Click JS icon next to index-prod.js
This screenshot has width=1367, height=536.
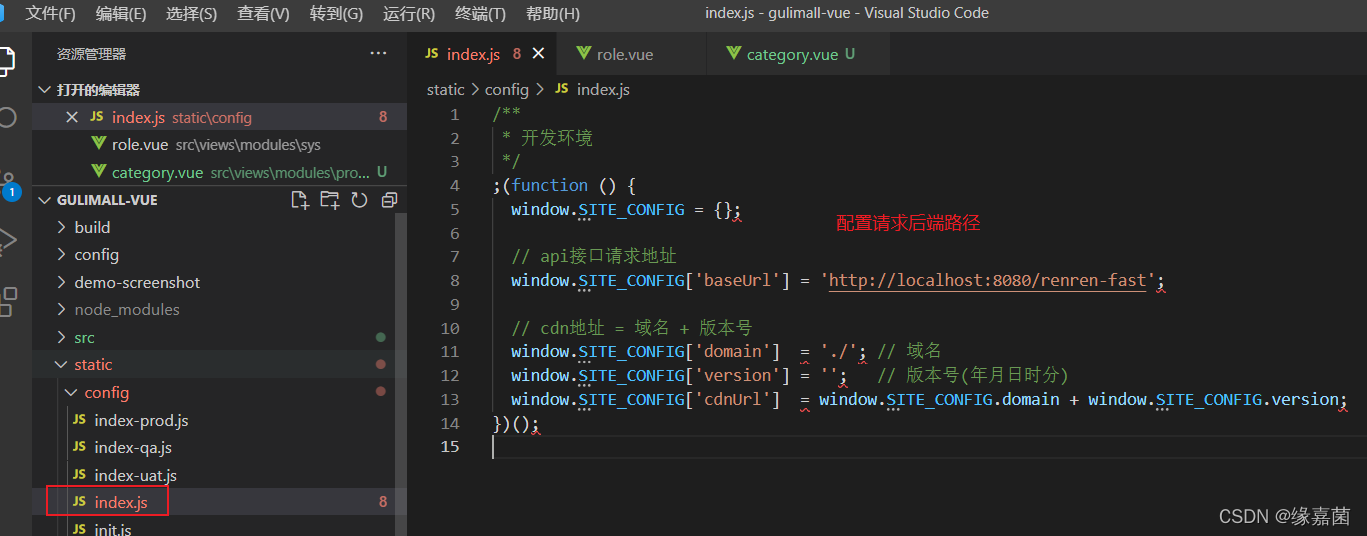point(79,420)
